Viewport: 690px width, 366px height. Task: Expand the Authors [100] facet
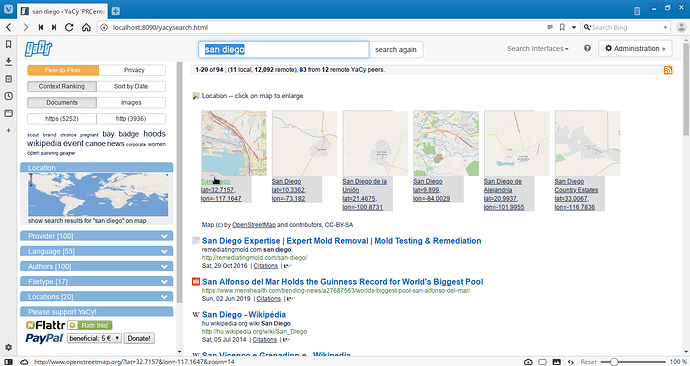click(96, 267)
